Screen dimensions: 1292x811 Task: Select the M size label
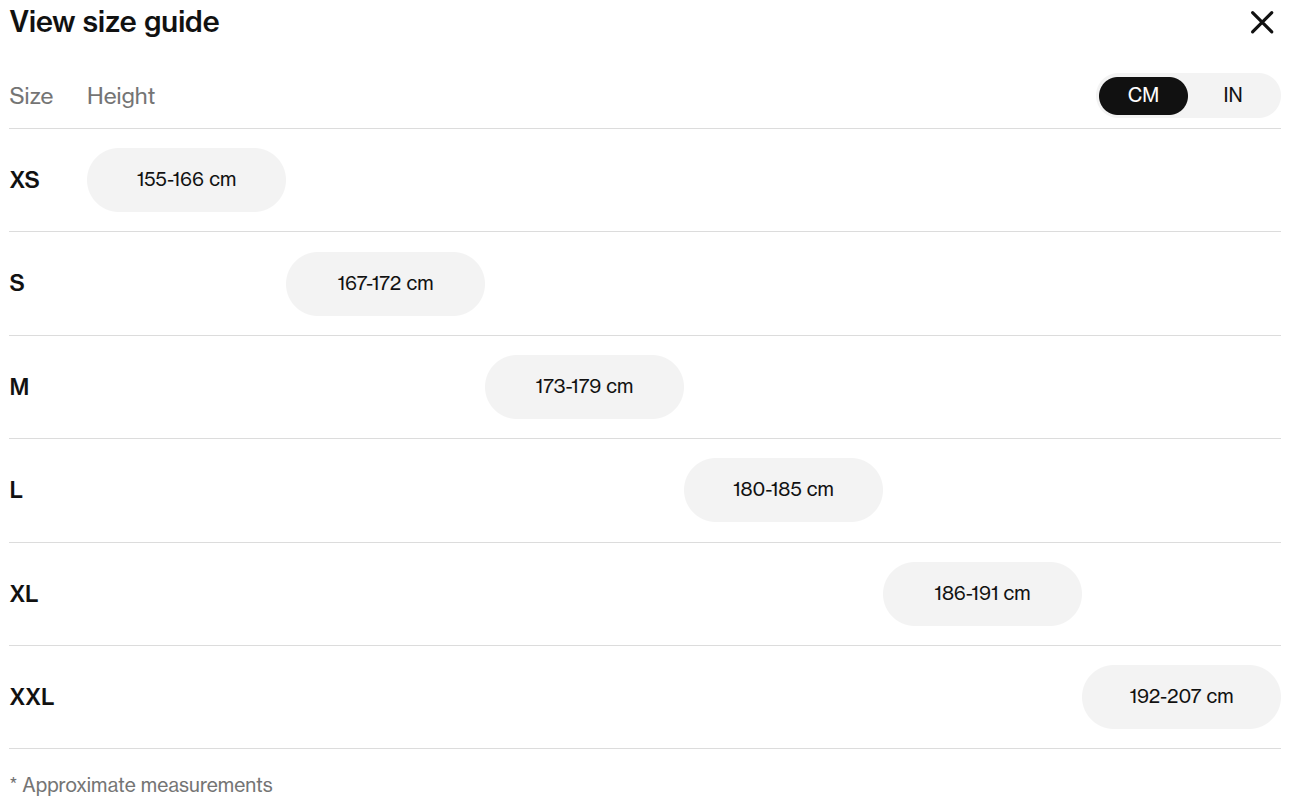tap(19, 387)
